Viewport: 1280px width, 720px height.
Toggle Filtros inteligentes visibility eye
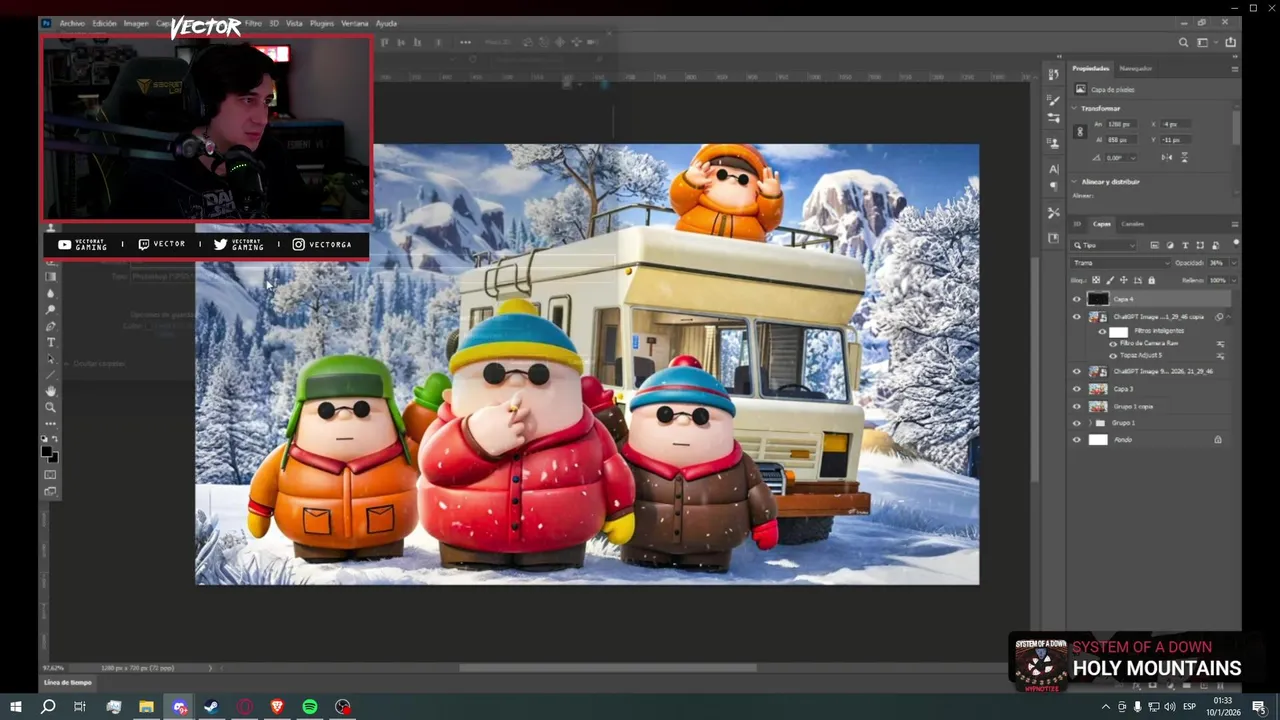pyautogui.click(x=1103, y=331)
